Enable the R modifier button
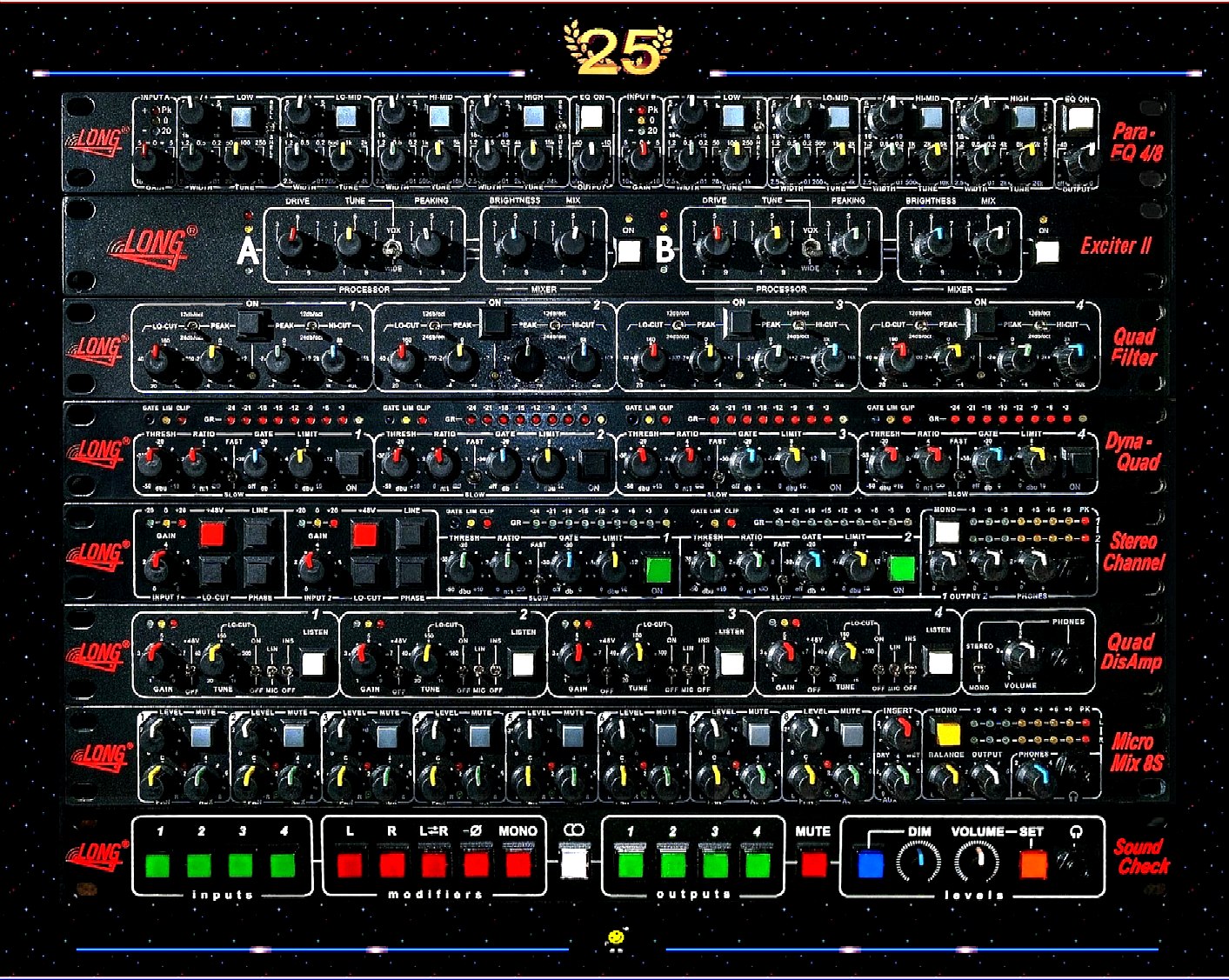 tap(392, 864)
